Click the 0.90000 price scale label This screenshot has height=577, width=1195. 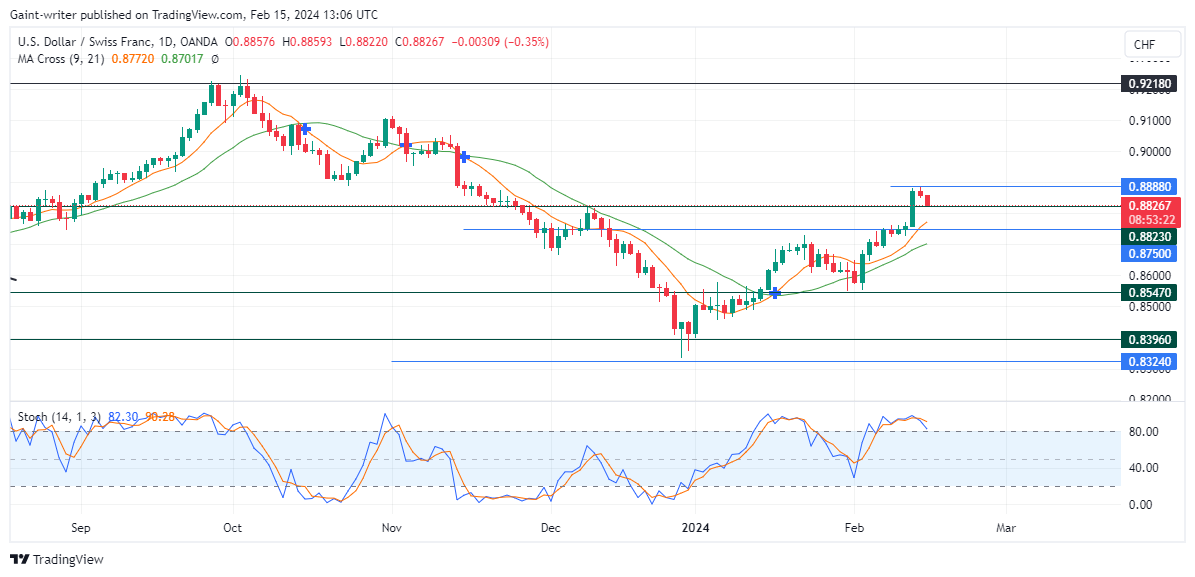pyautogui.click(x=1149, y=152)
